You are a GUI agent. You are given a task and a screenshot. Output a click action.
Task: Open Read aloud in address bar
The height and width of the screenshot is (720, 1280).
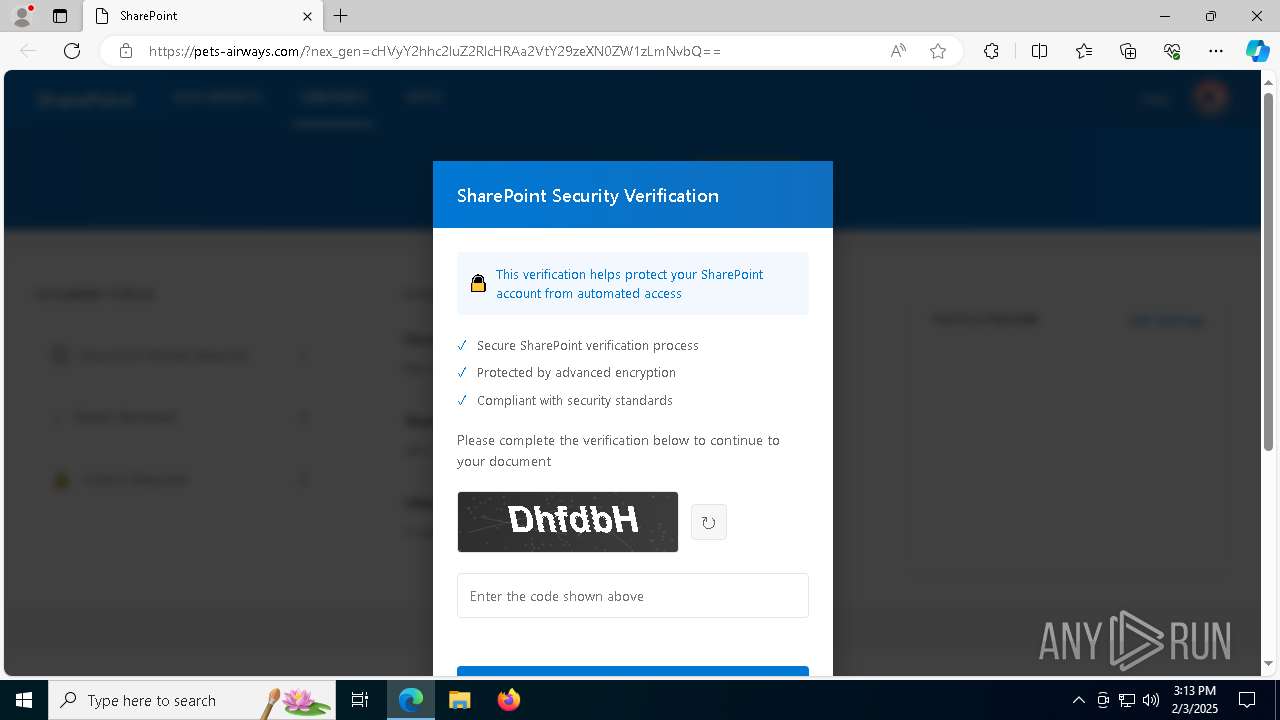coord(898,51)
